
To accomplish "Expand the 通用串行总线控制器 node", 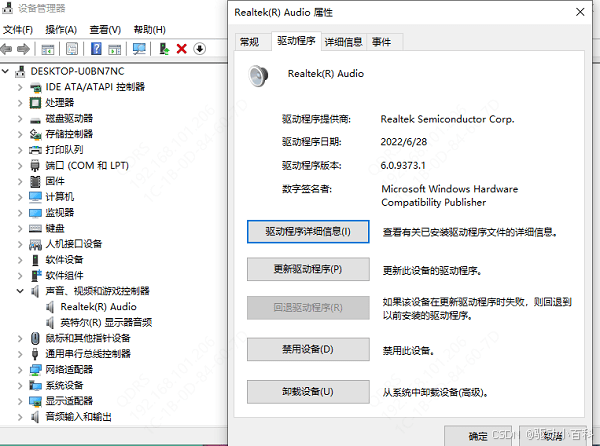I will [x=20, y=354].
